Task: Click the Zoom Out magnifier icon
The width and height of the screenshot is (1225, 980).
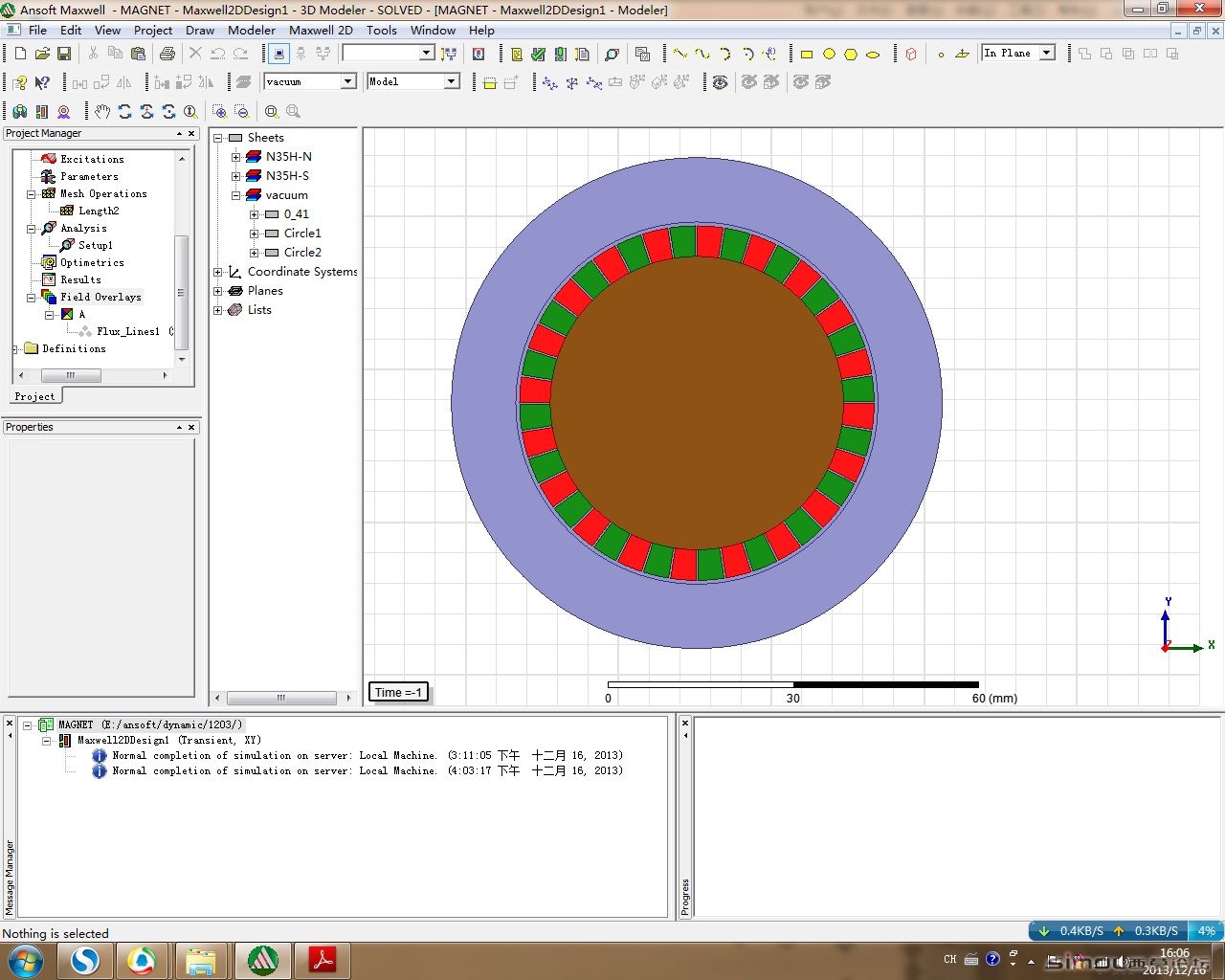Action: click(x=241, y=111)
